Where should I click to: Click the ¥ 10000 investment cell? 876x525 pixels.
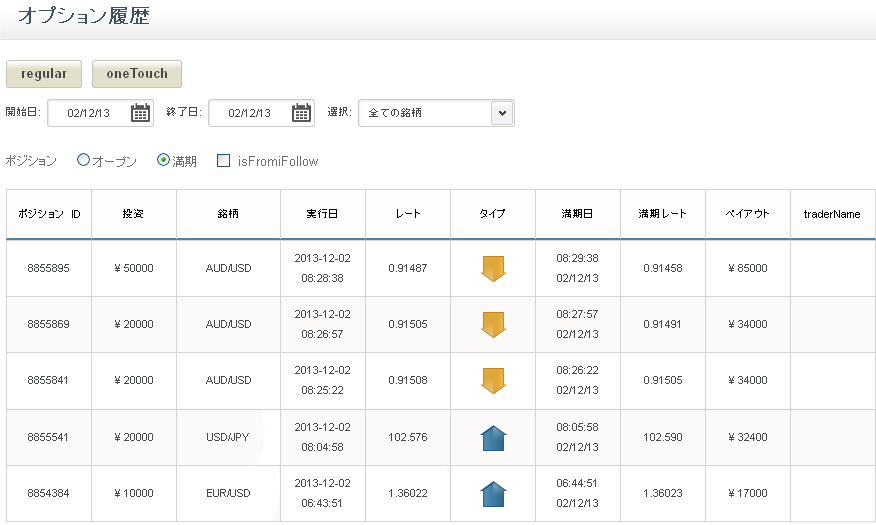[134, 493]
